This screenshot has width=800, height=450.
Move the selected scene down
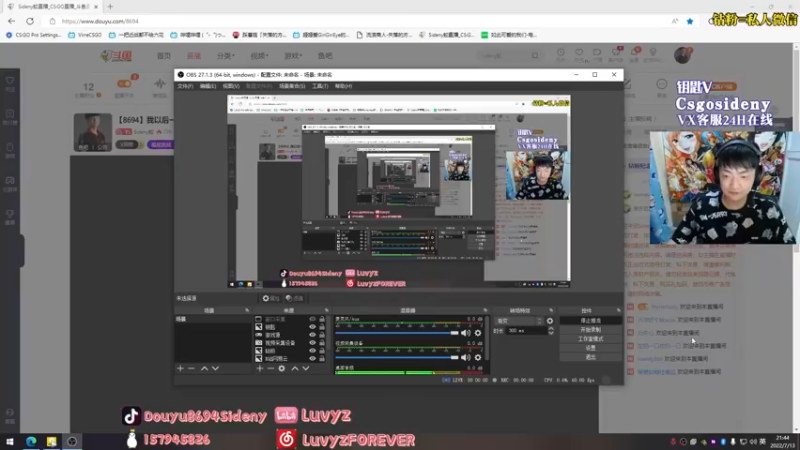tap(215, 368)
